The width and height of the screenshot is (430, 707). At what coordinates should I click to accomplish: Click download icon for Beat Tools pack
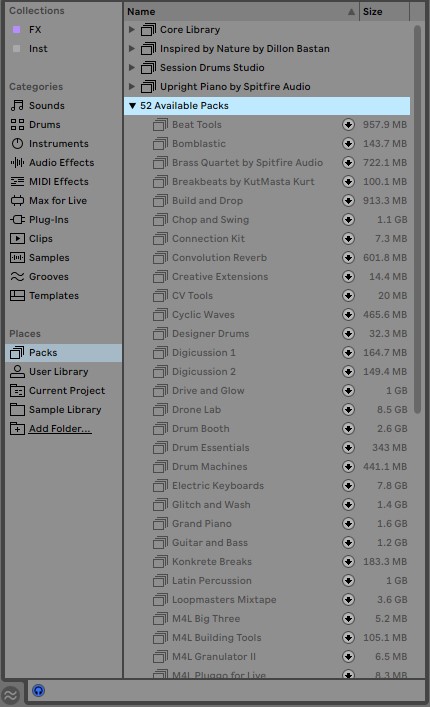[348, 124]
